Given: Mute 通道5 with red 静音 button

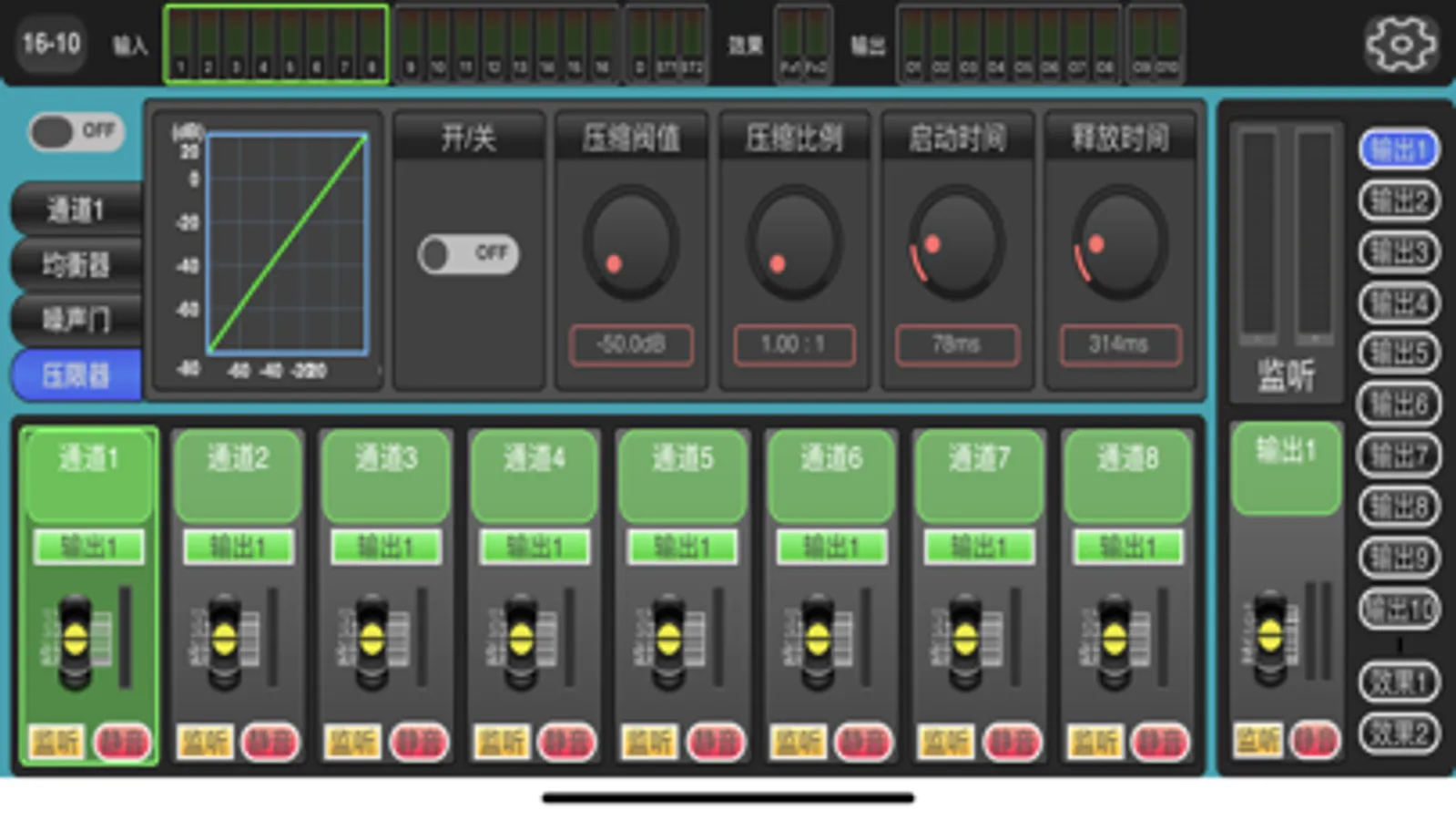Looking at the screenshot, I should pos(716,743).
